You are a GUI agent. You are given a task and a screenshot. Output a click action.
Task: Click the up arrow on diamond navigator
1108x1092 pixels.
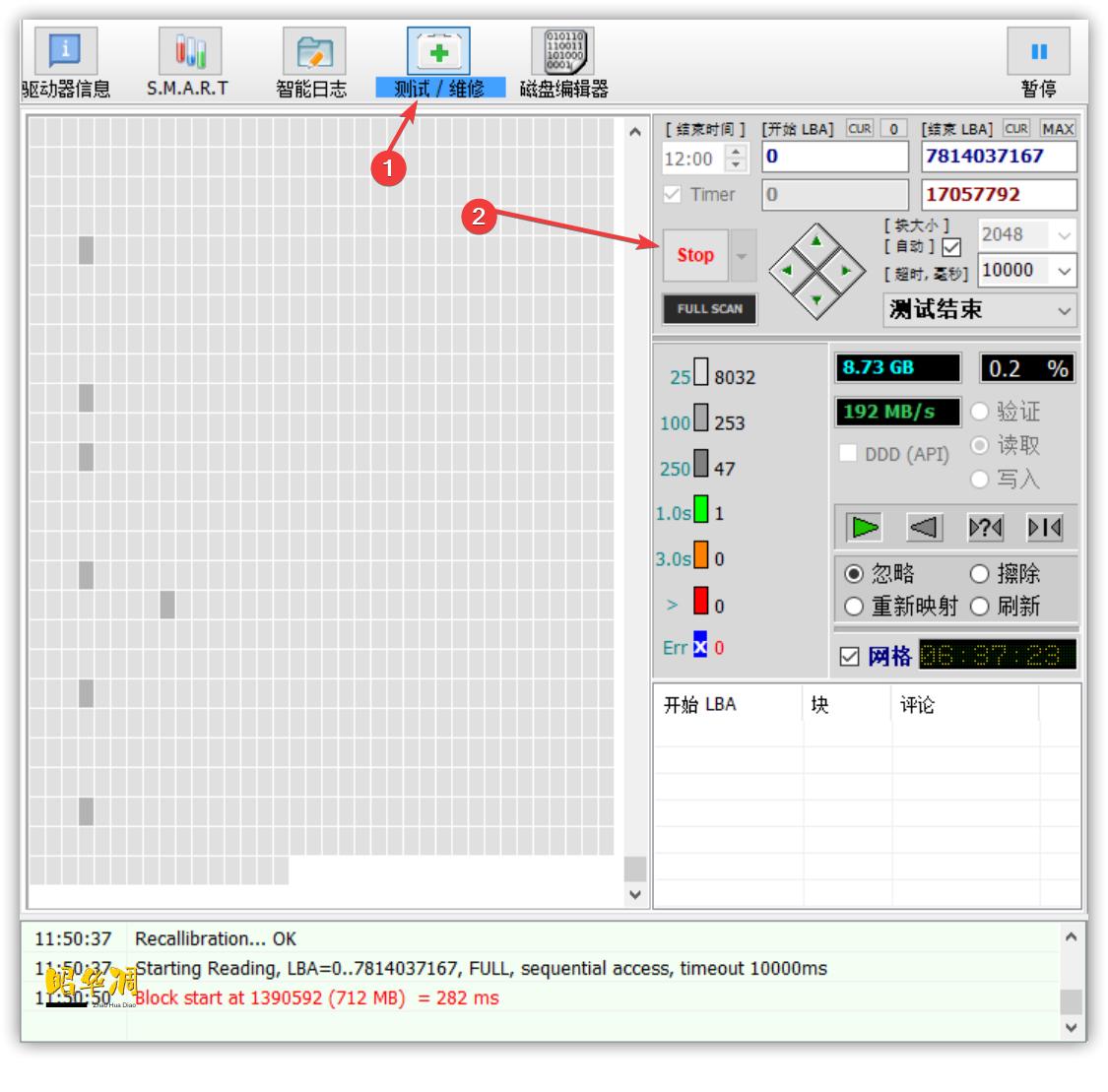tap(815, 241)
